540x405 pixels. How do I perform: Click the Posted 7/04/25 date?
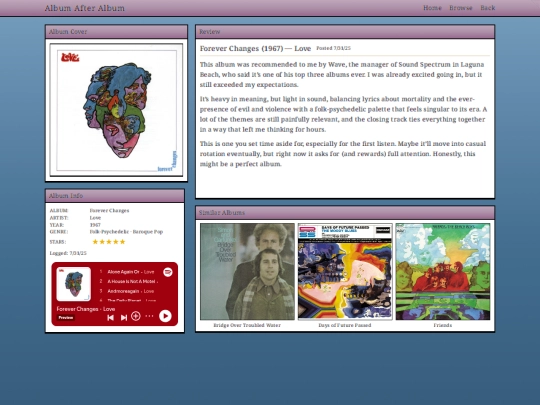pos(333,48)
